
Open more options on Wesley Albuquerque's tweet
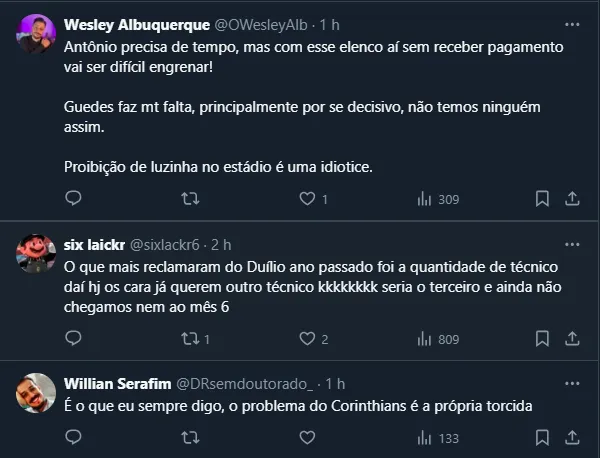click(572, 23)
